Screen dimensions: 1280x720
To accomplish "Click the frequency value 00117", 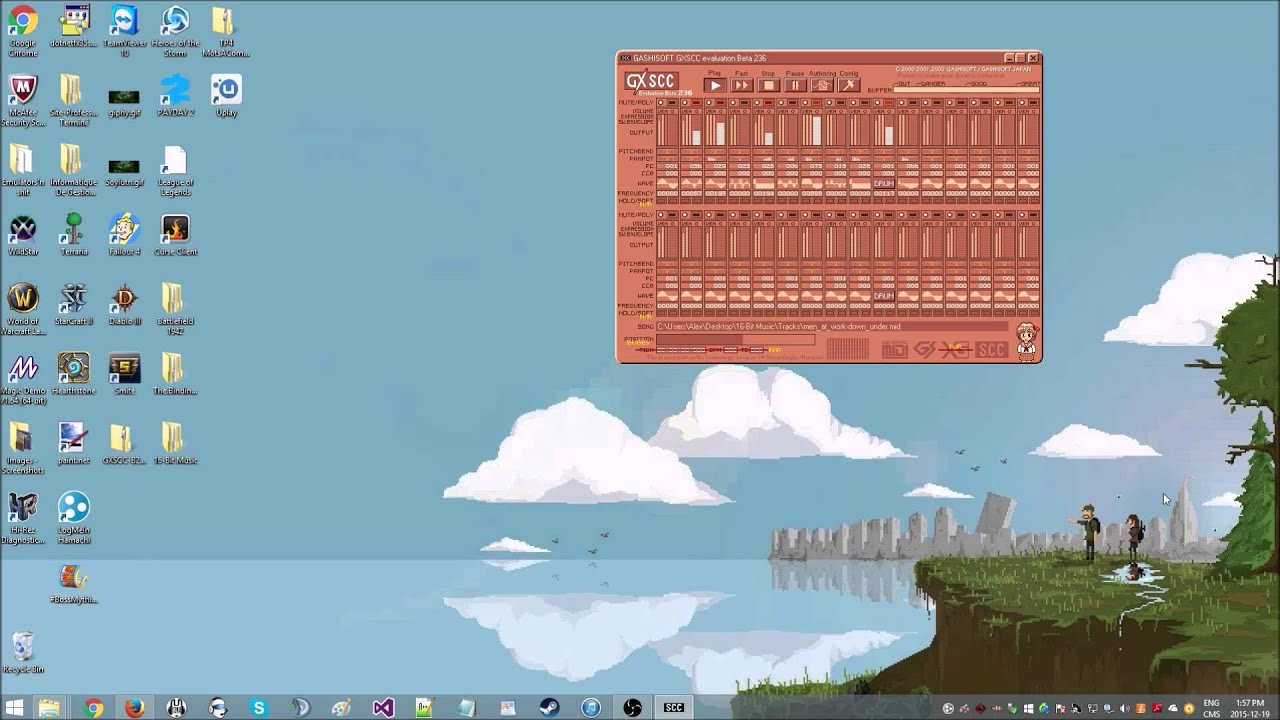I will tap(884, 194).
